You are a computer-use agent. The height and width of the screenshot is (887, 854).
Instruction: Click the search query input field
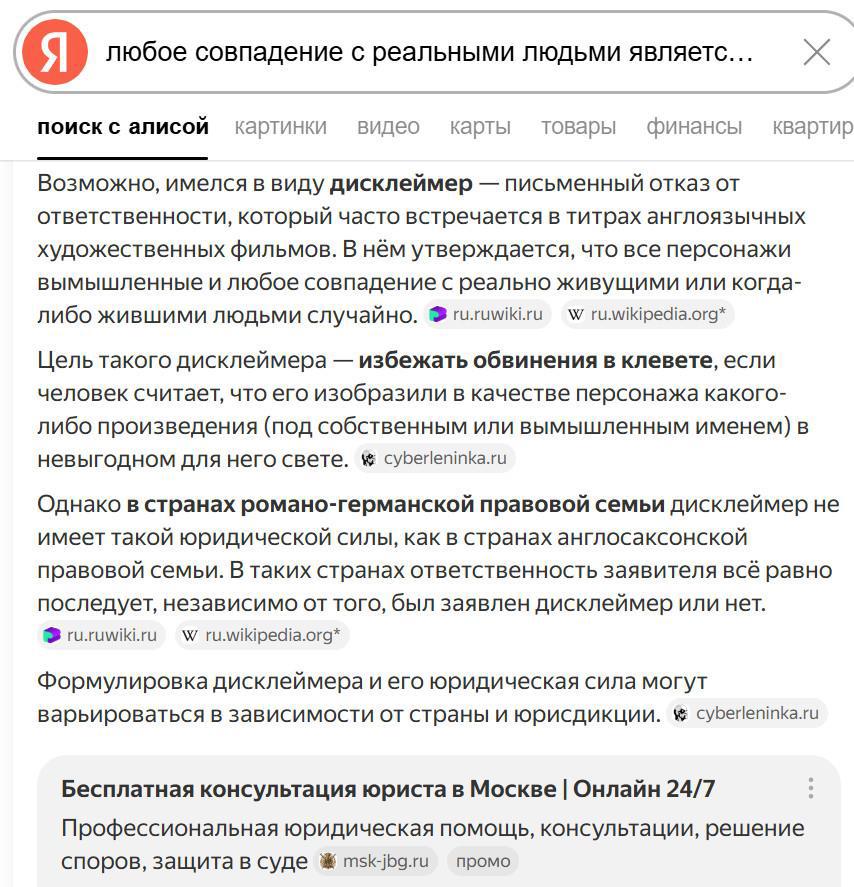coord(430,53)
